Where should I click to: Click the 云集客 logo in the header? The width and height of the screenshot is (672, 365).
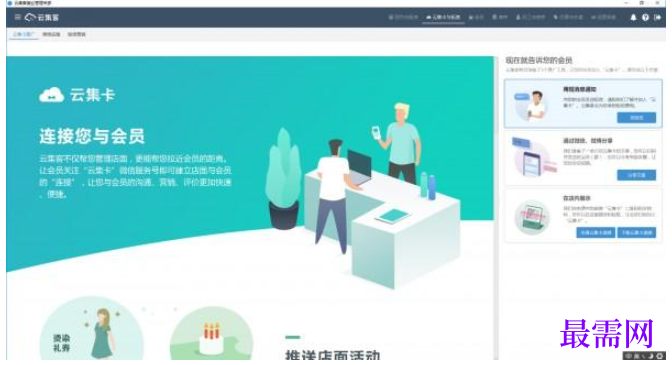tap(42, 18)
